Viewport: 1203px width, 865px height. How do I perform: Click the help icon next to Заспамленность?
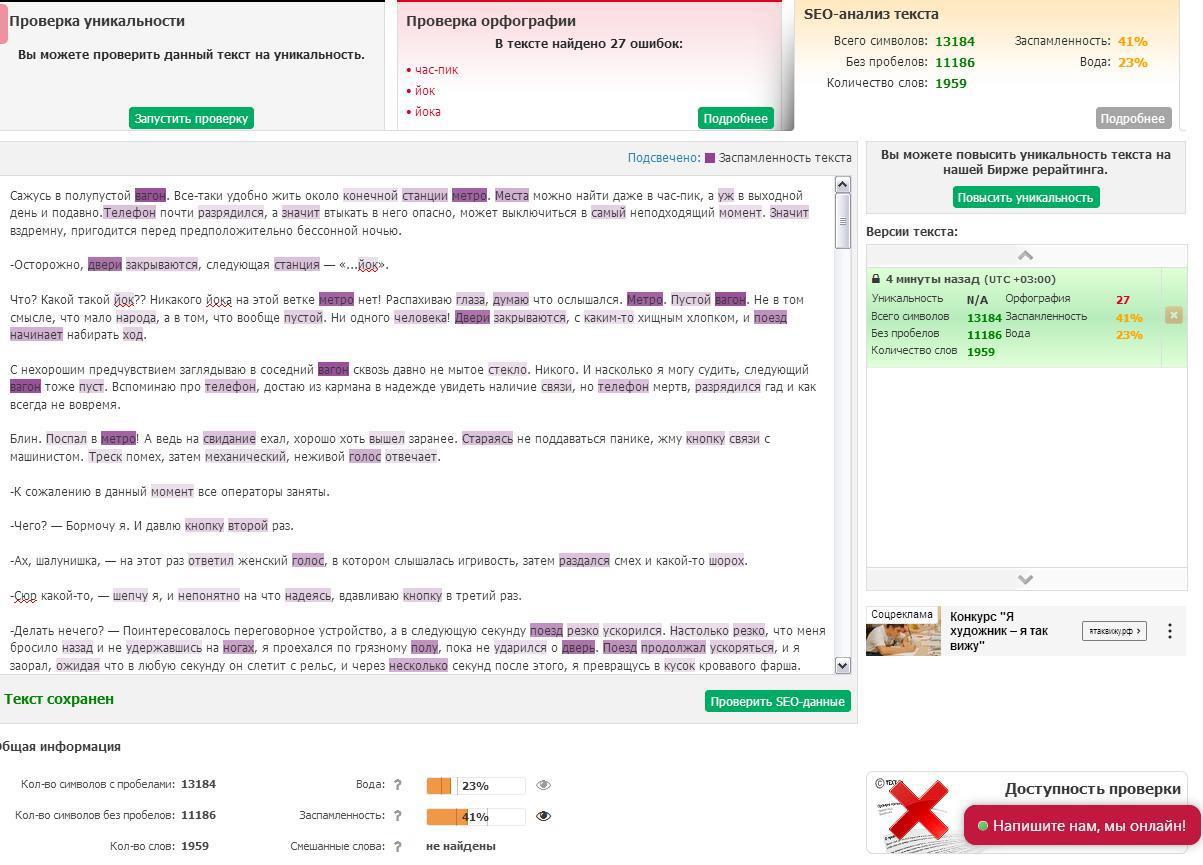coord(397,816)
